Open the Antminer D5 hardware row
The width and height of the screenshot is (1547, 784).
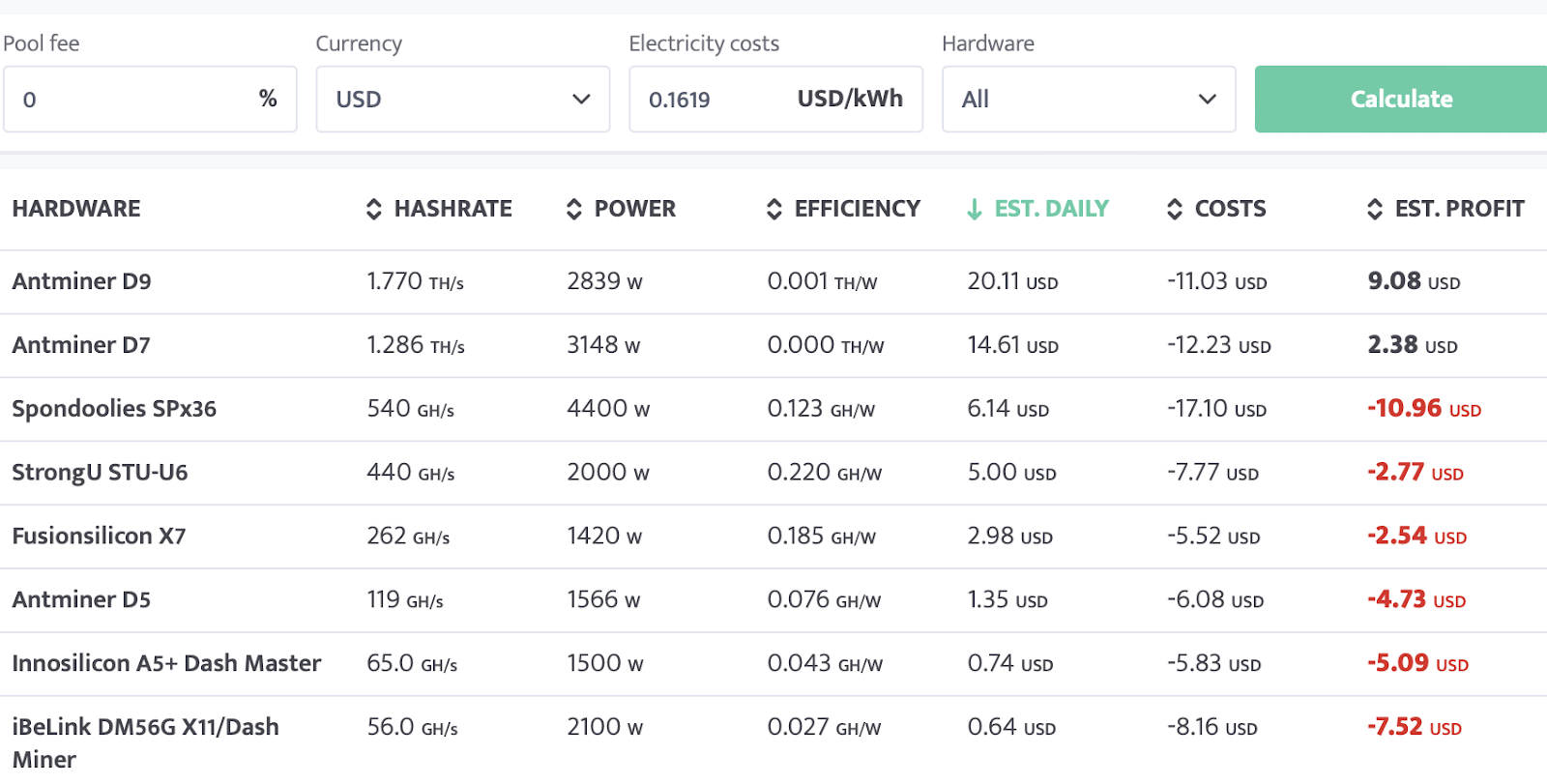(x=773, y=600)
